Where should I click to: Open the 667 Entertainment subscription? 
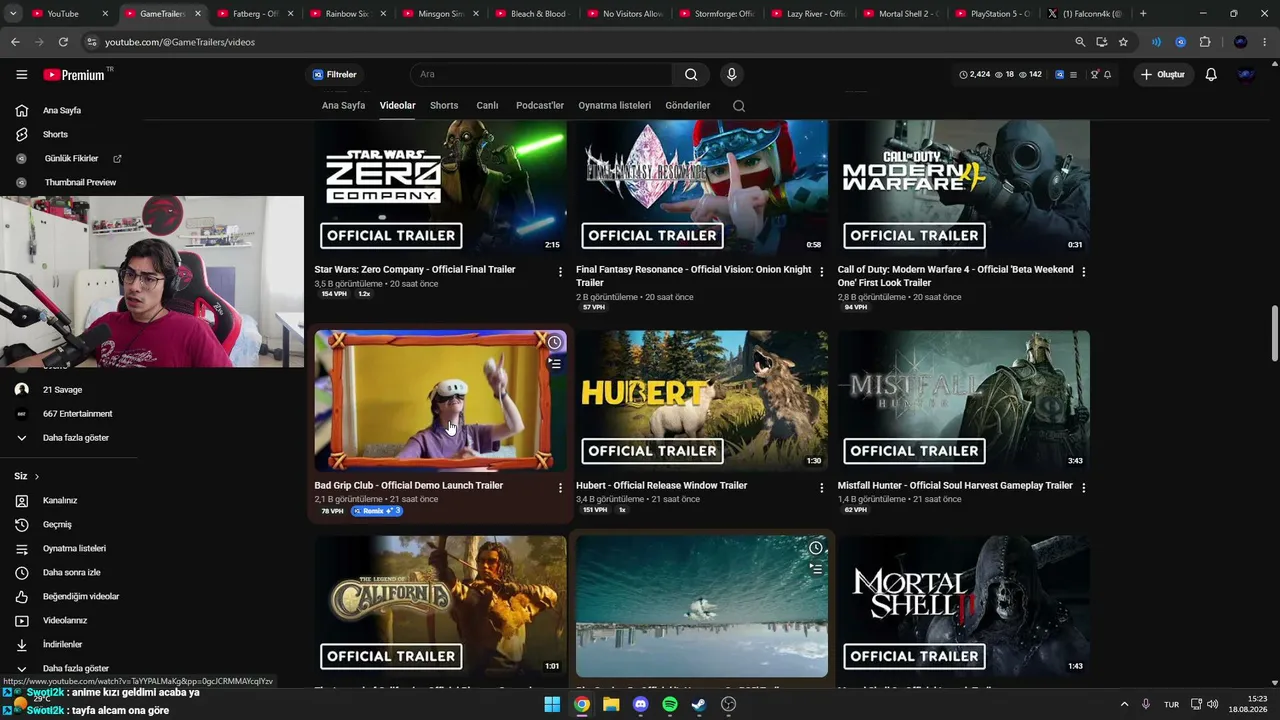[x=77, y=414]
